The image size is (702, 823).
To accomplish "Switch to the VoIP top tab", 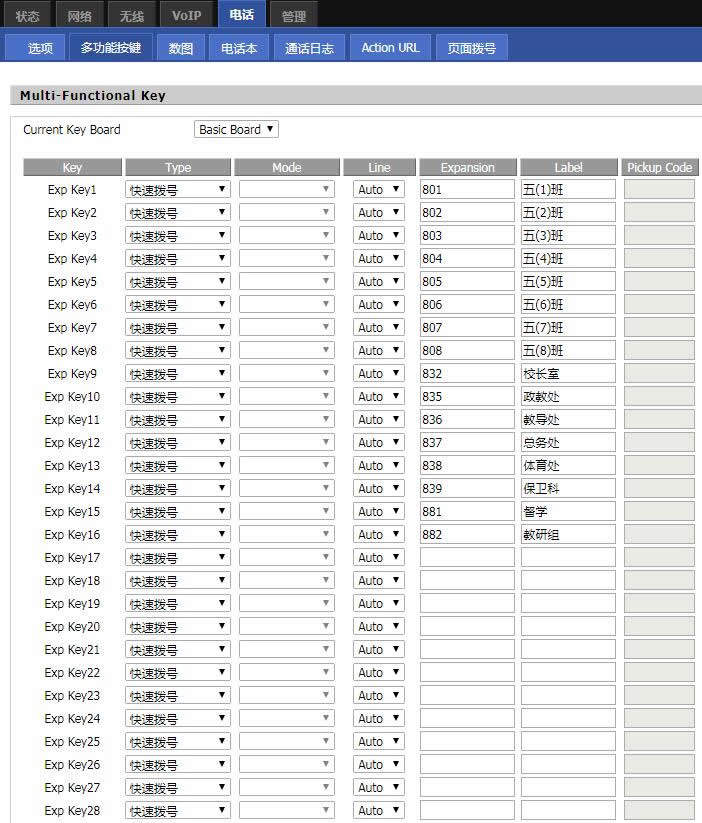I will click(186, 16).
